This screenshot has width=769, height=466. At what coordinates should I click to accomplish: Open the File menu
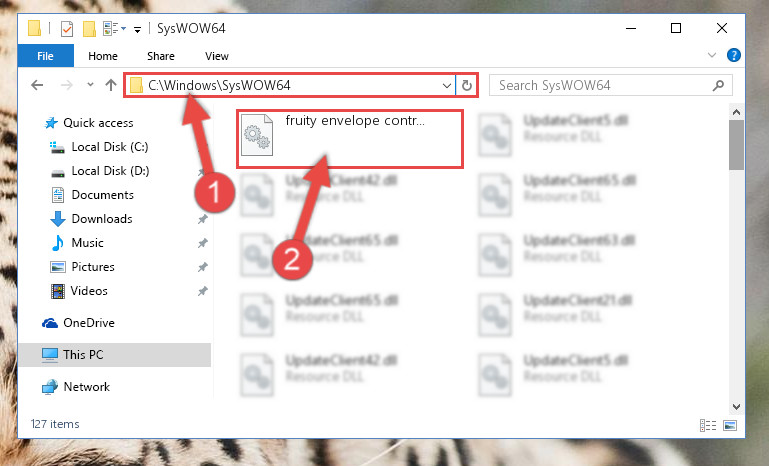[x=46, y=56]
